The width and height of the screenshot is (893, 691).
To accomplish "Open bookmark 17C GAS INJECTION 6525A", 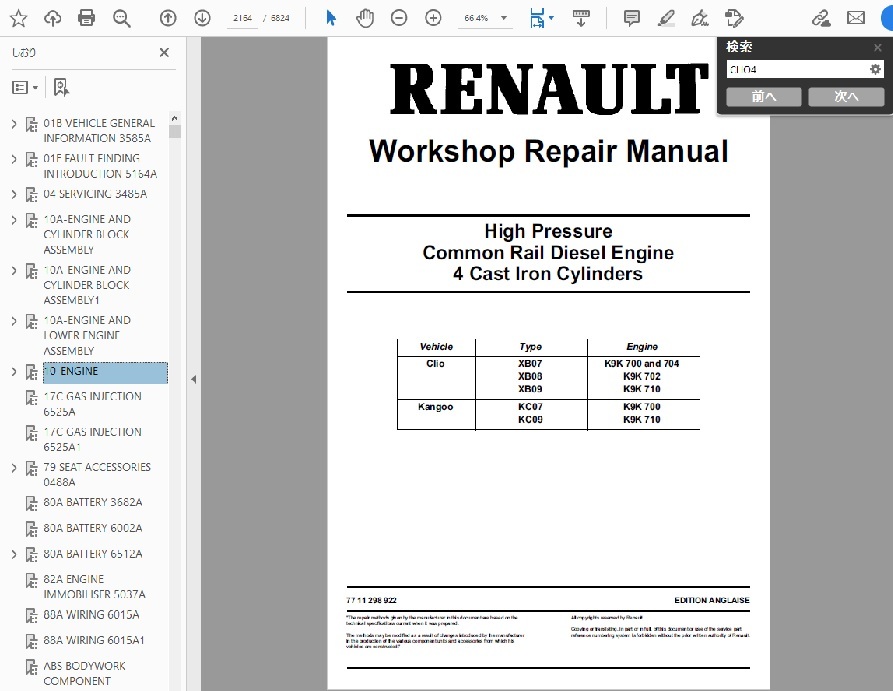I will [92, 404].
